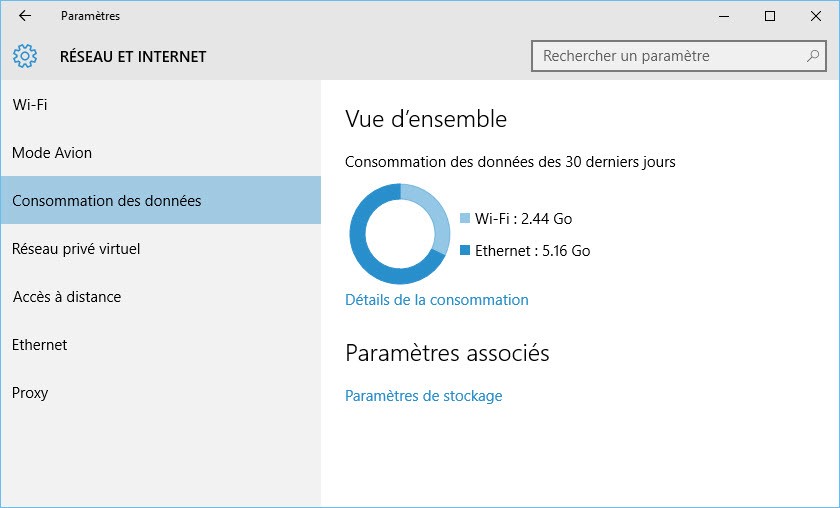Minimize the Paramètres window

pyautogui.click(x=724, y=16)
